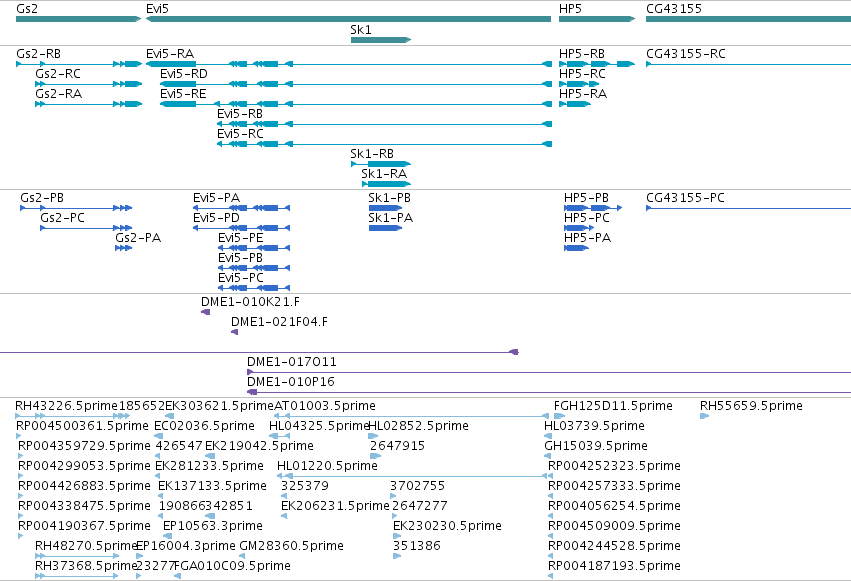Image resolution: width=851 pixels, height=581 pixels.
Task: Click EST label FGH125D11.5prime
Action: click(x=613, y=406)
